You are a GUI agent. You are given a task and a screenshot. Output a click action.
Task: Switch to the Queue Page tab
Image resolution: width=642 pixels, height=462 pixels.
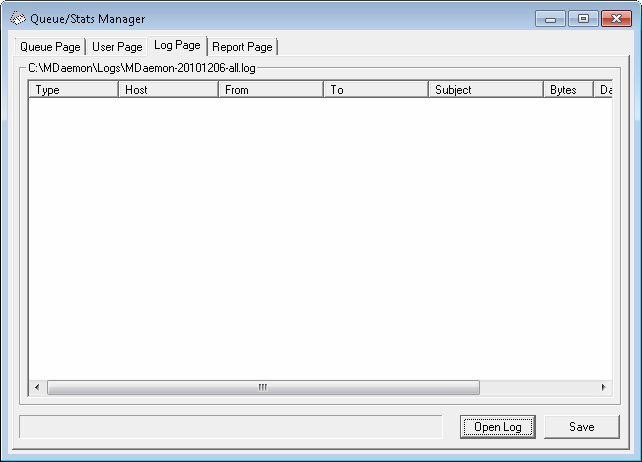50,47
